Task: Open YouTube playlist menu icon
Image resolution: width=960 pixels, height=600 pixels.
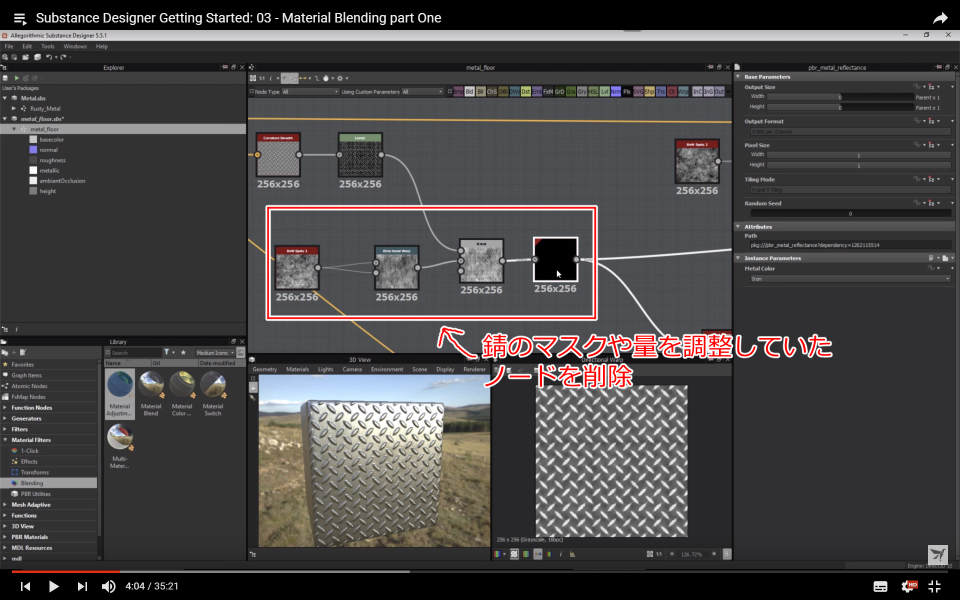Action: click(x=20, y=18)
